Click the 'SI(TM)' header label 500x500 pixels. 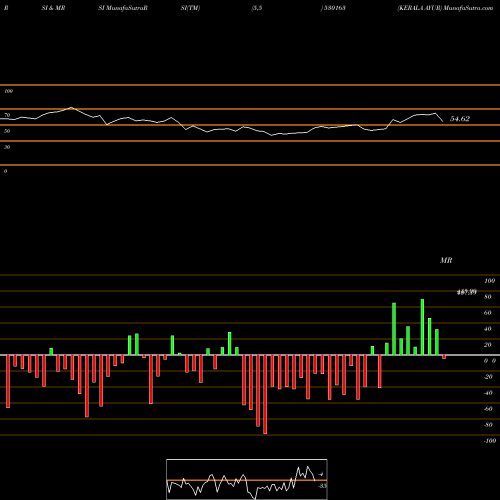(190, 8)
